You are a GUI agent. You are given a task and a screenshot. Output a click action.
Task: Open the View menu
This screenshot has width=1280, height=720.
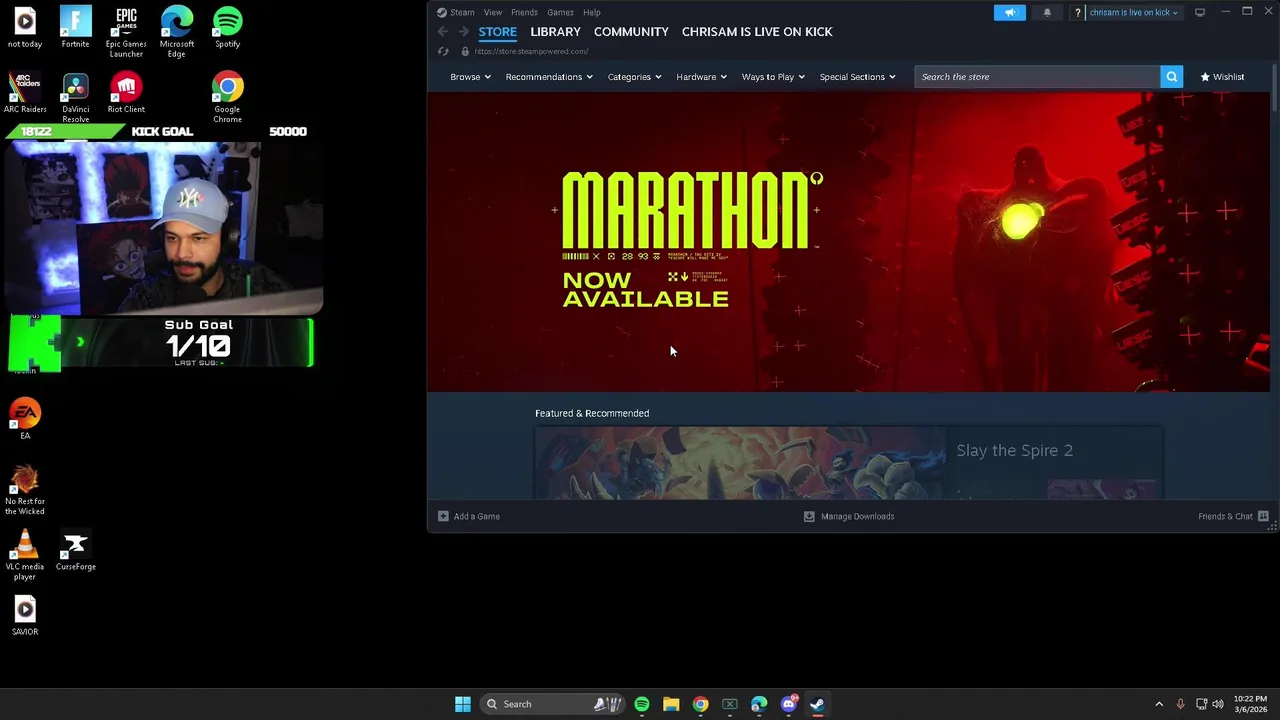tap(493, 12)
